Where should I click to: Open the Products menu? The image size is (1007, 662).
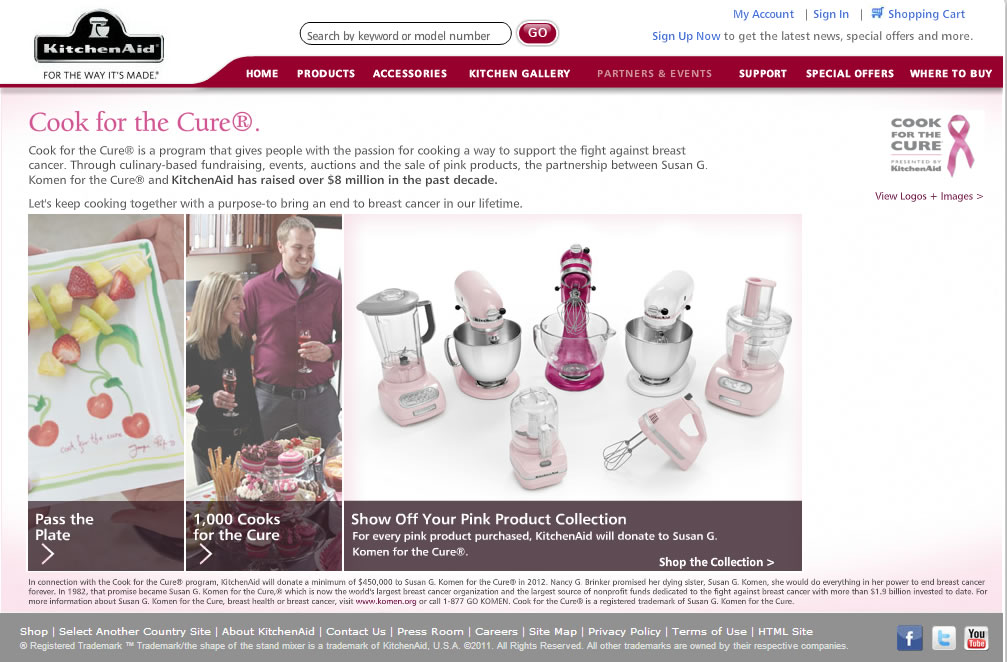[x=326, y=74]
